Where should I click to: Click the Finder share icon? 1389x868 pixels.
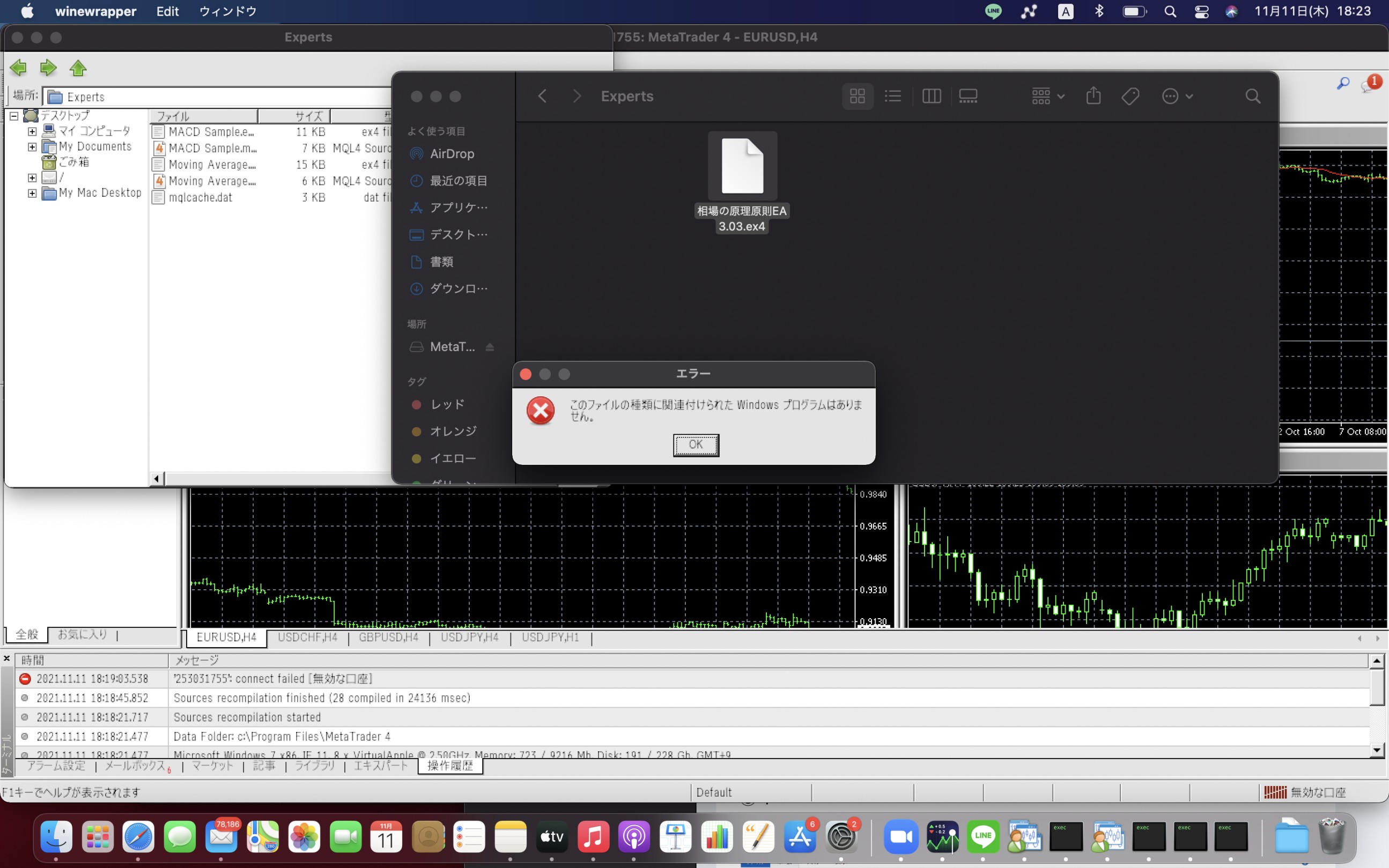click(1094, 96)
